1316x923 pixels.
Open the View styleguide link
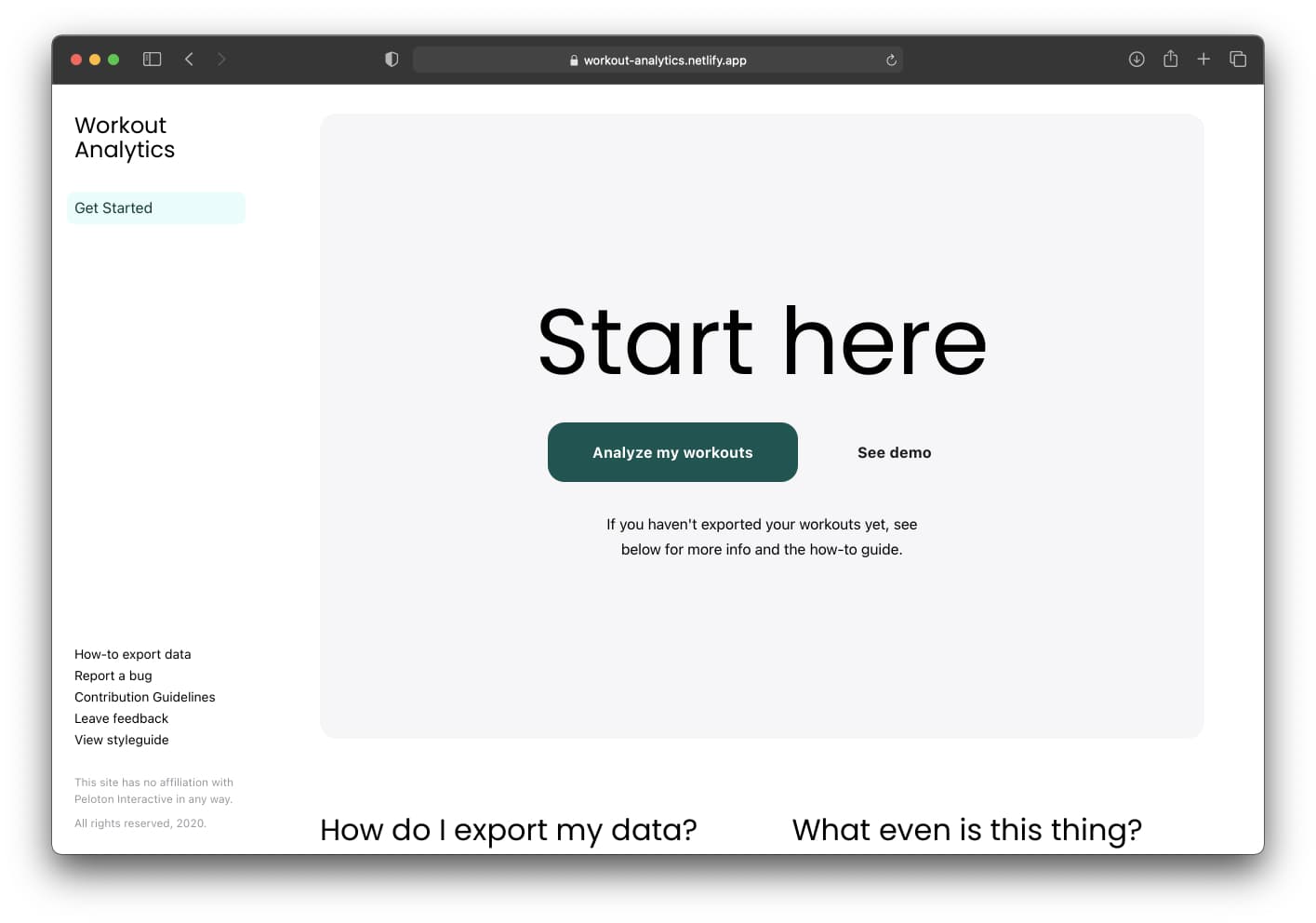(x=122, y=740)
